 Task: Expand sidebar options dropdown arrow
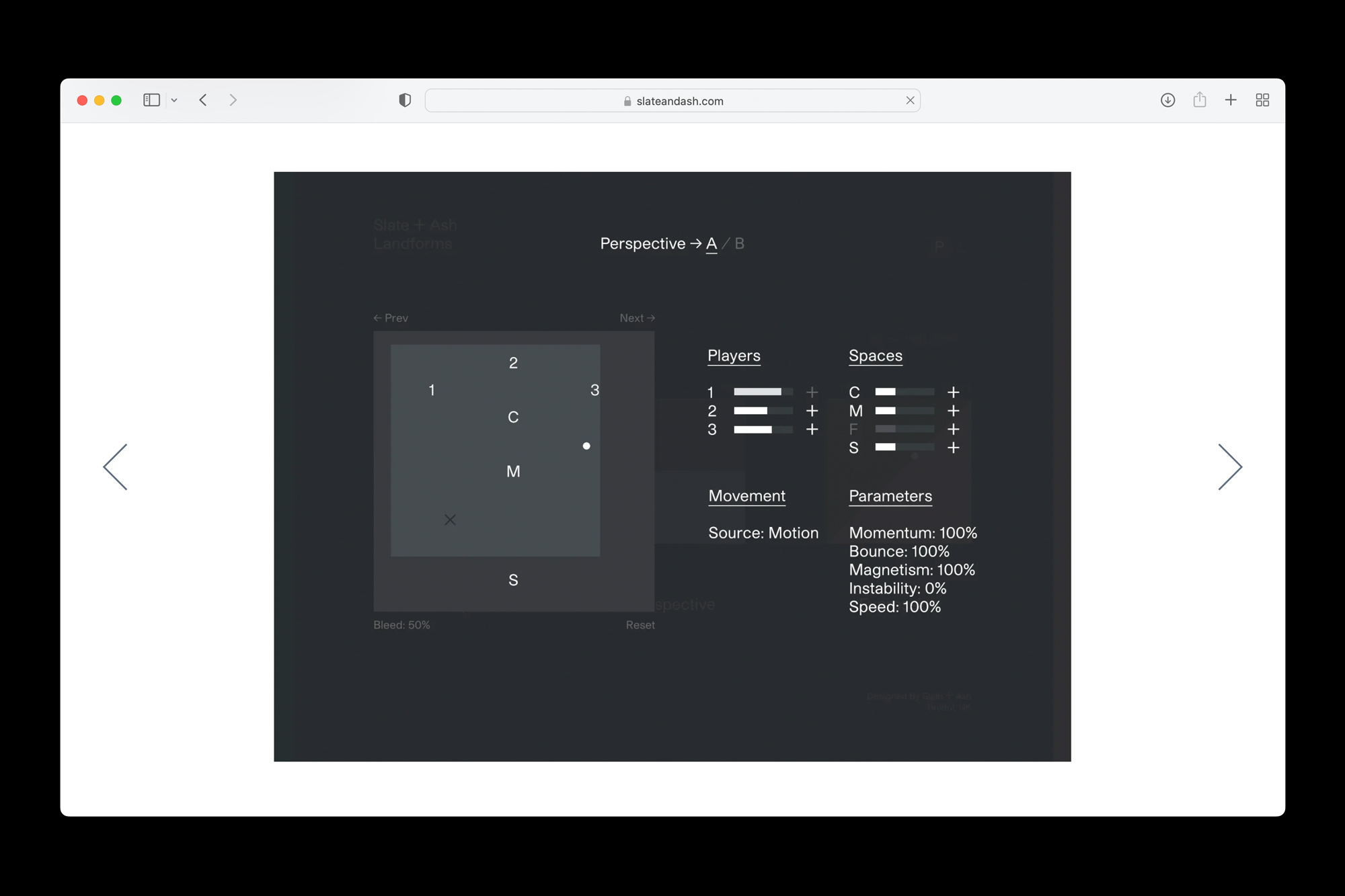pyautogui.click(x=174, y=100)
